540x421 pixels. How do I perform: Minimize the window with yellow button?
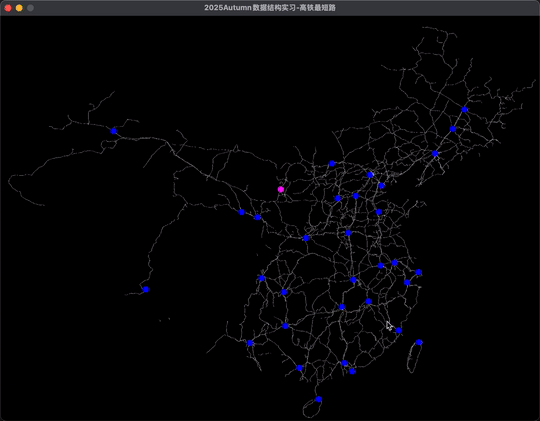tap(19, 8)
